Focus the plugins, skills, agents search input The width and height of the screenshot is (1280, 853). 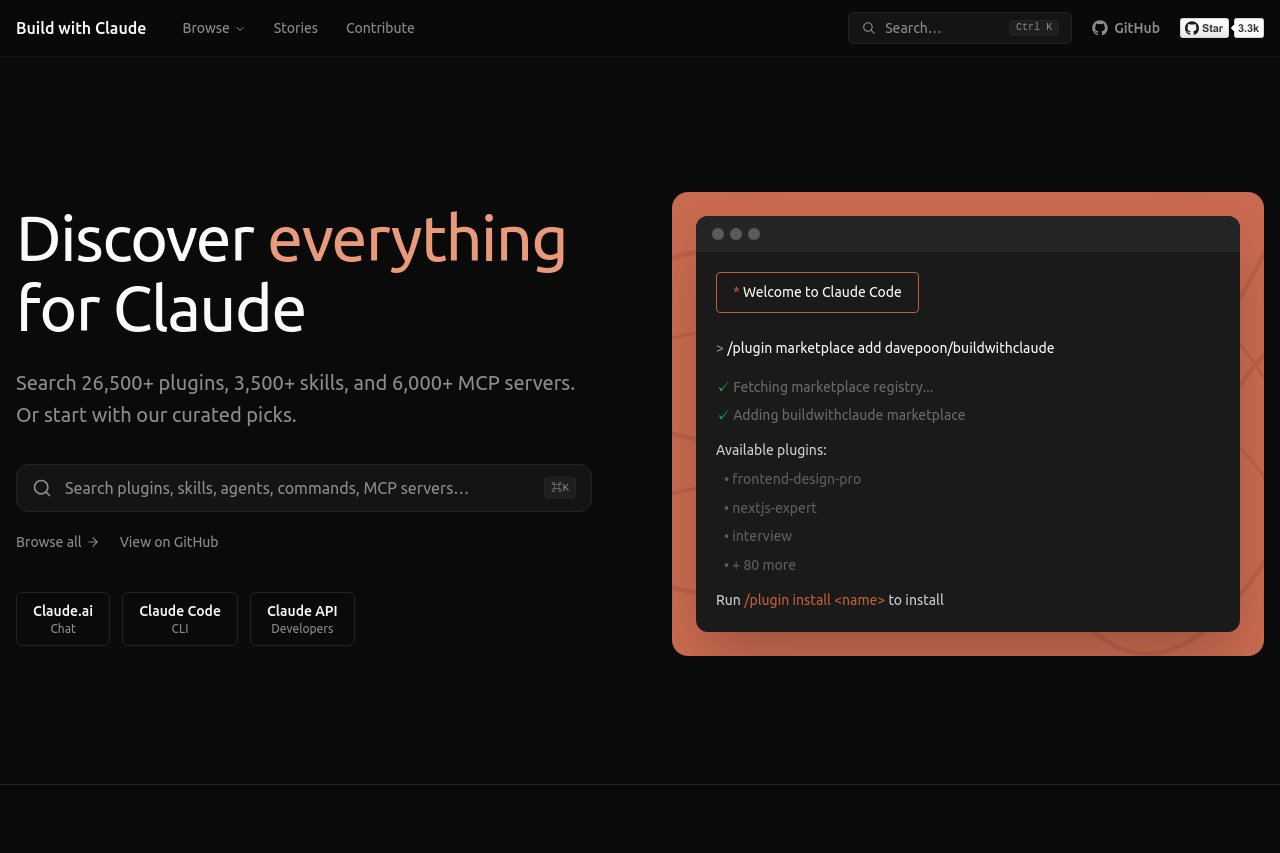(304, 488)
